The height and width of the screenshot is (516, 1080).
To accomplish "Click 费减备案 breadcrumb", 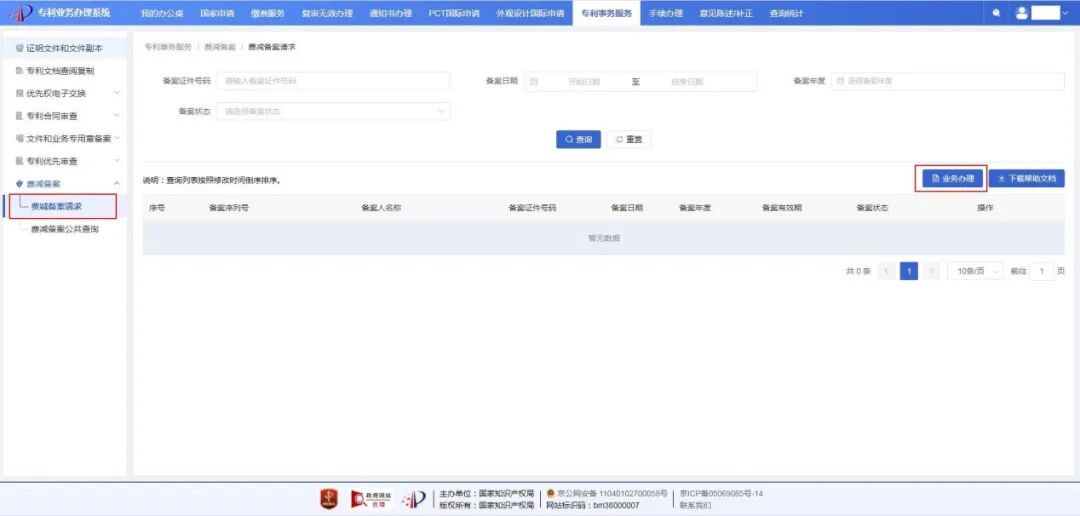I will coord(220,47).
